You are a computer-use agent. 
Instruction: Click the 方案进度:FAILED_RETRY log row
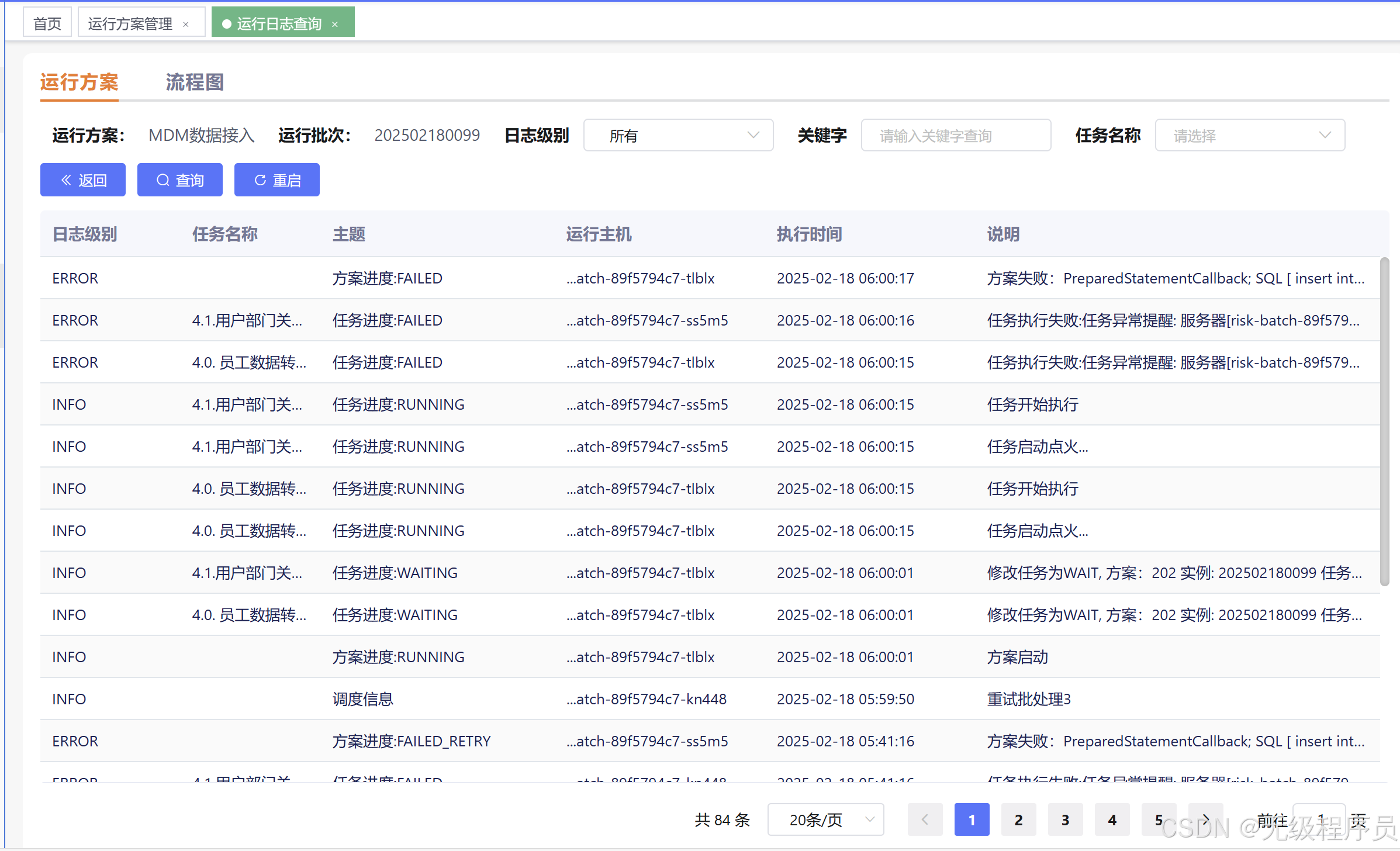(x=412, y=741)
